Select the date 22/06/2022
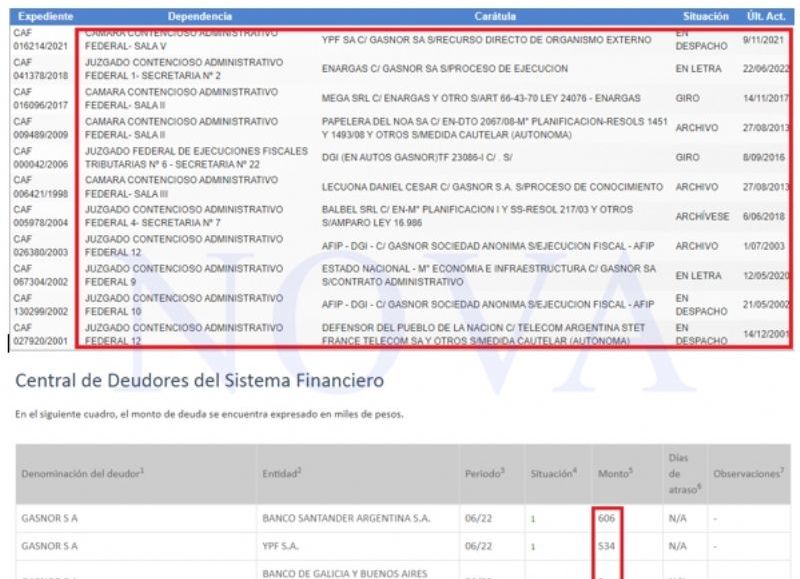The height and width of the screenshot is (579, 800). (766, 69)
